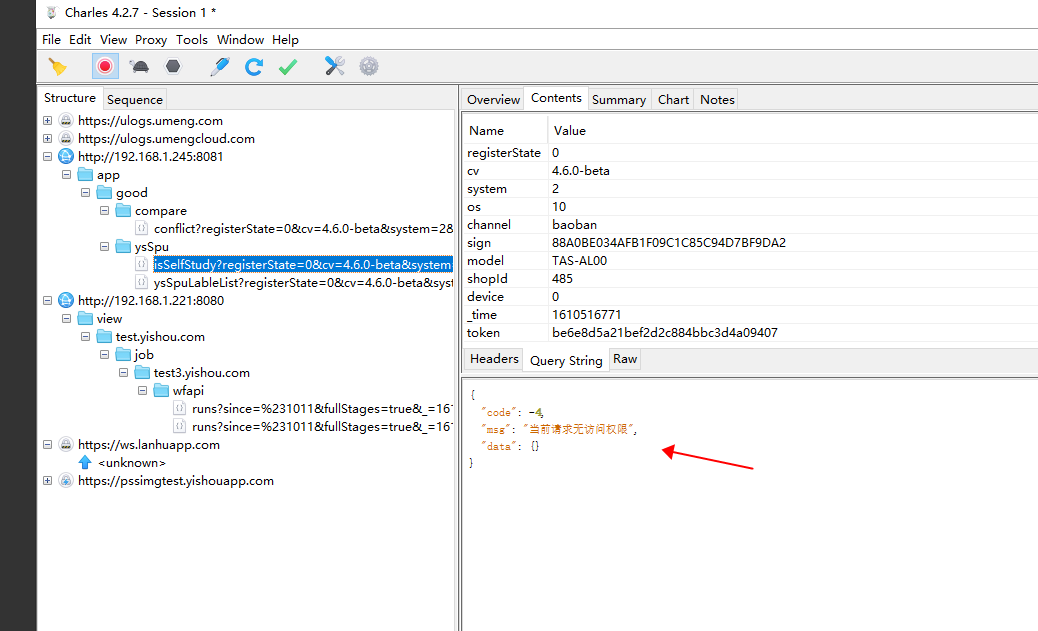The width and height of the screenshot is (1038, 631).
Task: Click the green checkmark Validate icon
Action: click(288, 67)
